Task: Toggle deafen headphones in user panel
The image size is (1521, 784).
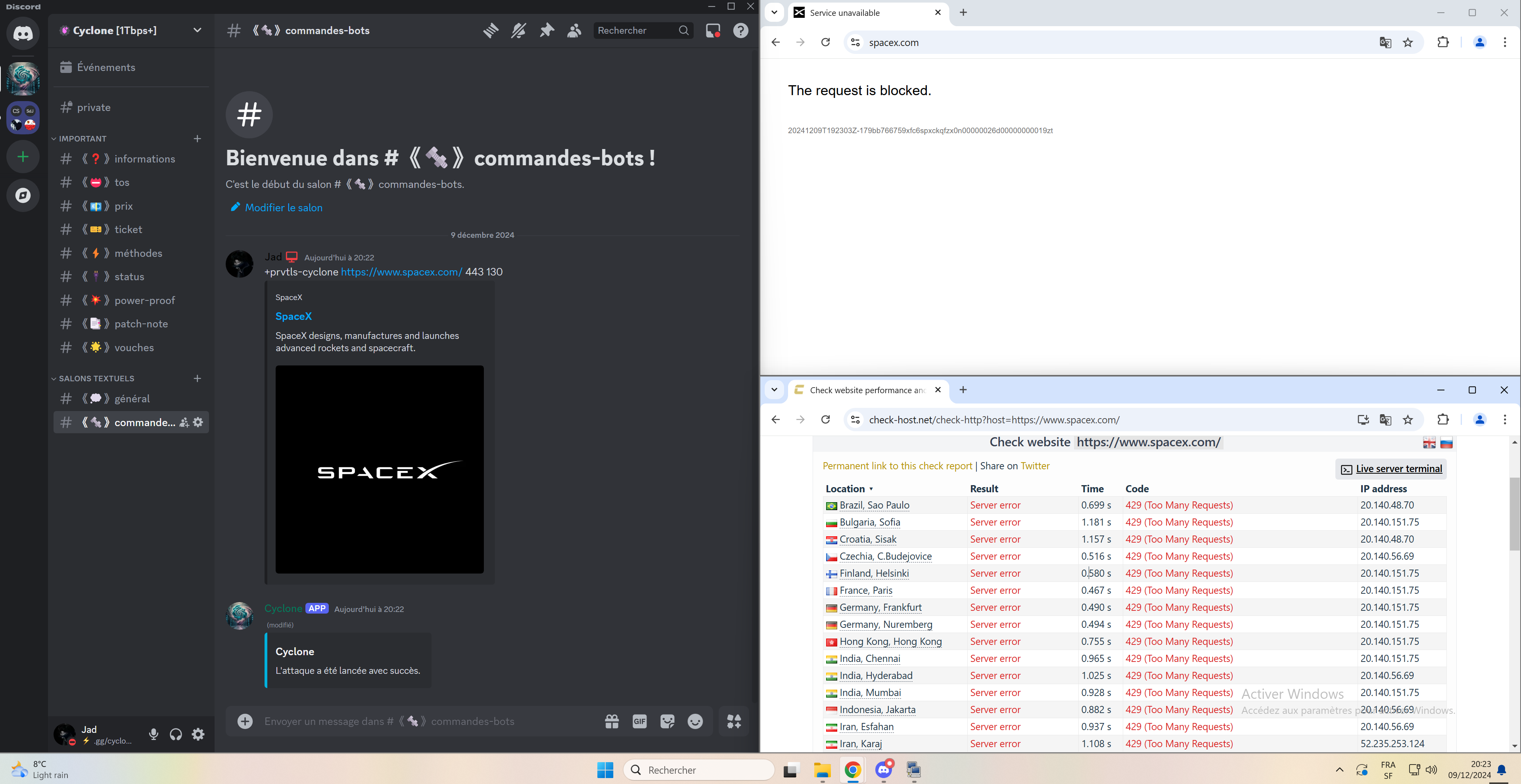Action: click(176, 734)
